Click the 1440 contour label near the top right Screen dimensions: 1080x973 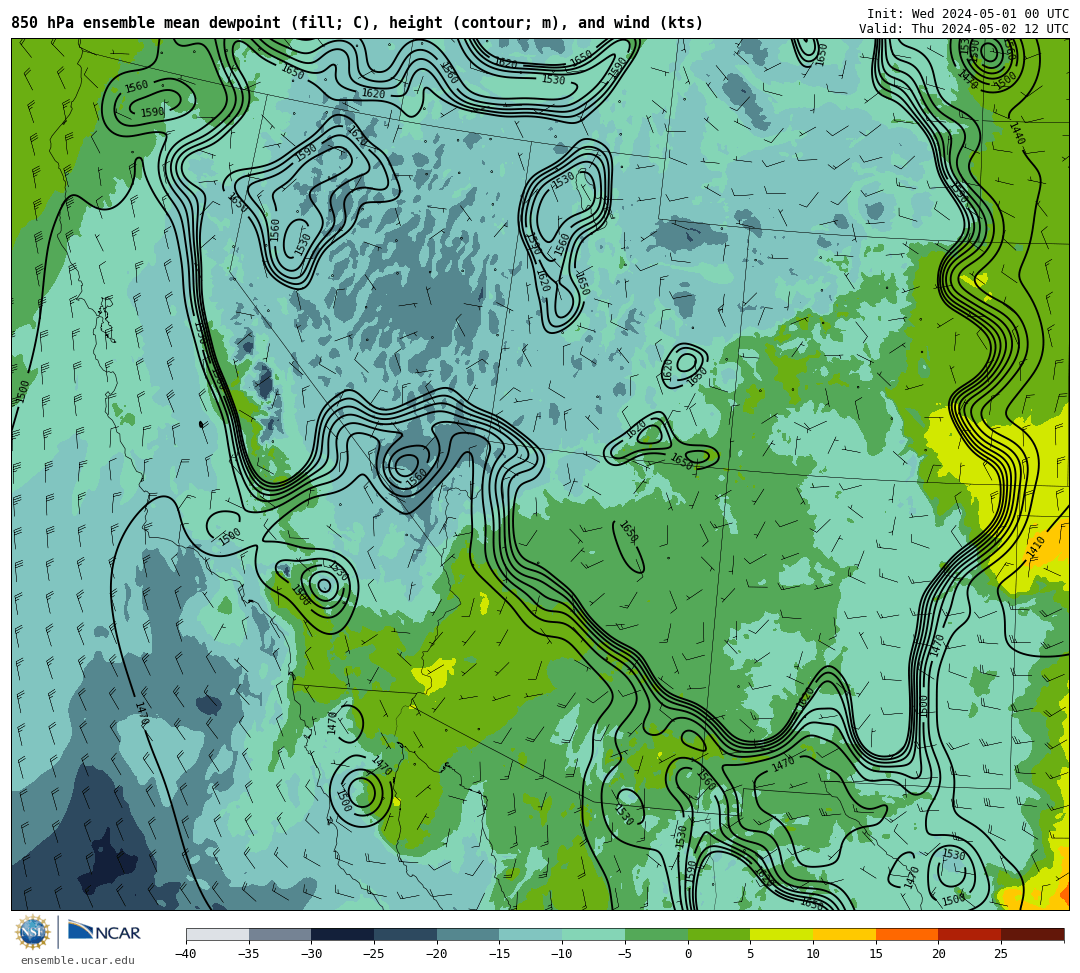1017,134
